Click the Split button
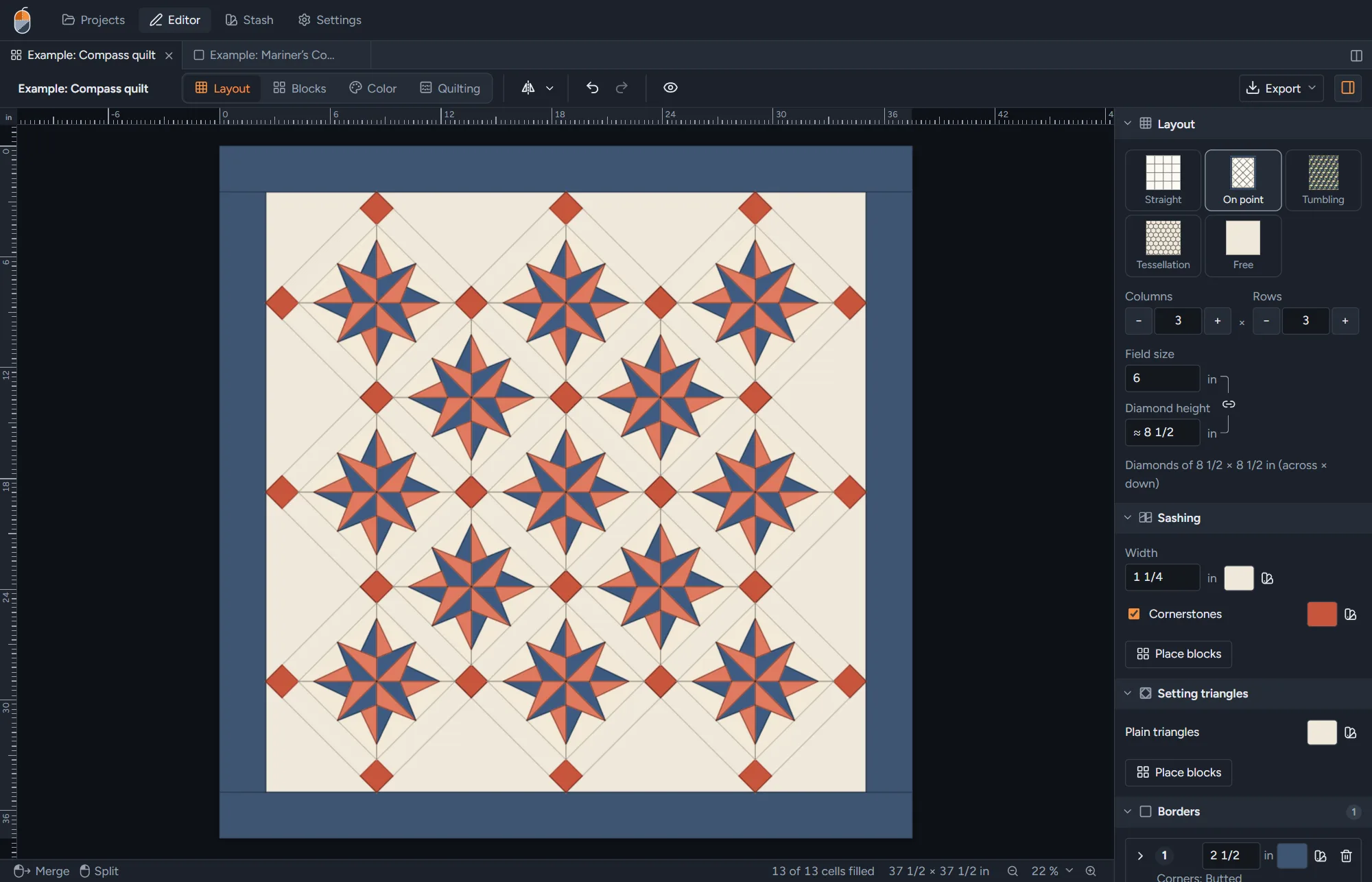 point(99,871)
